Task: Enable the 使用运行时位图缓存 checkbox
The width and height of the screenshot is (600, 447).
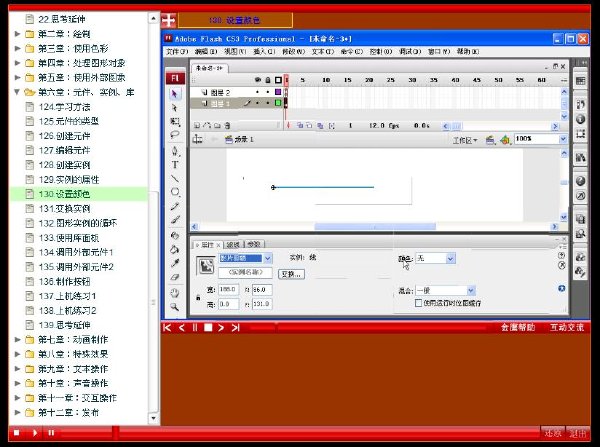Action: point(419,303)
